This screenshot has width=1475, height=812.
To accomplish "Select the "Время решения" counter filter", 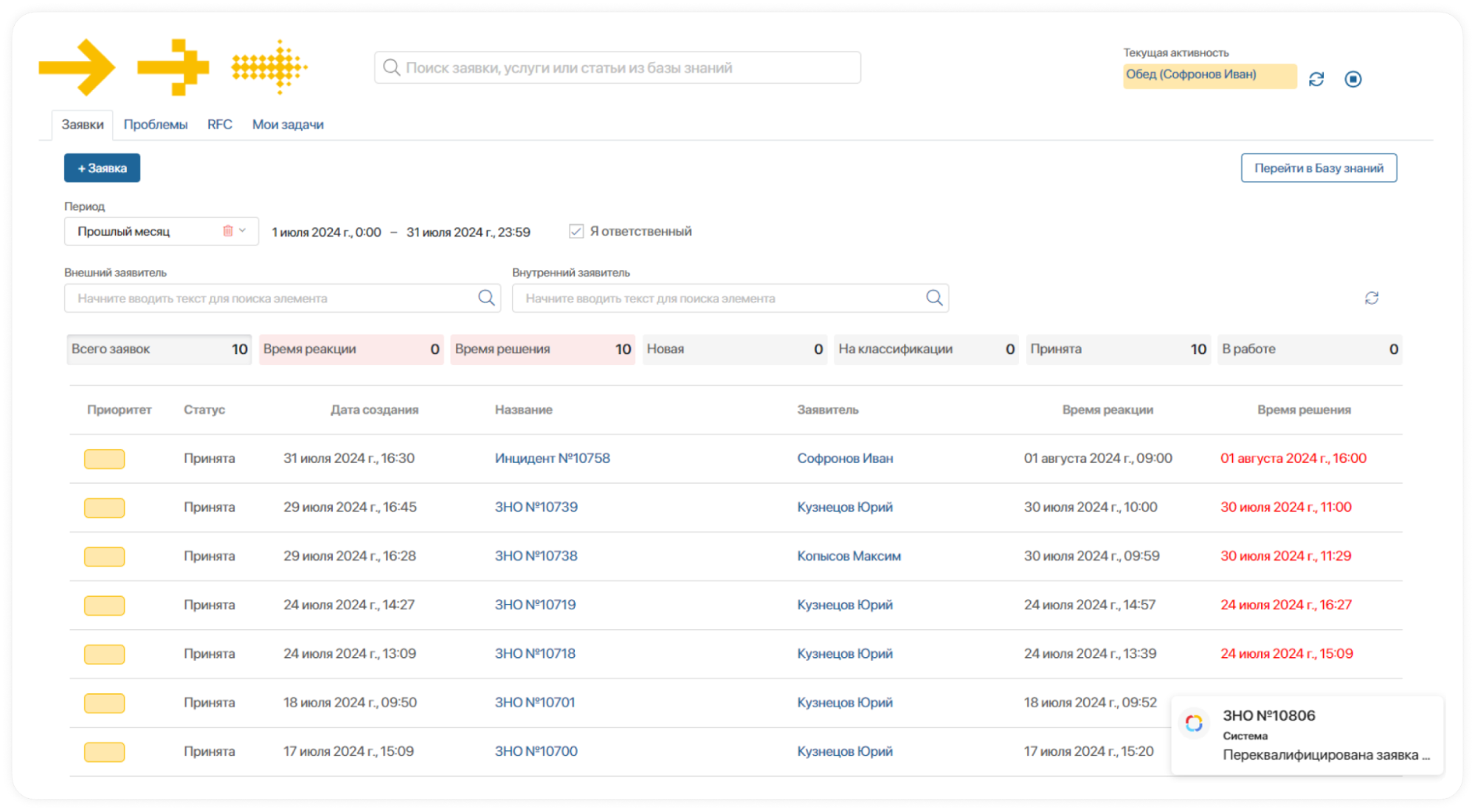I will click(x=542, y=349).
